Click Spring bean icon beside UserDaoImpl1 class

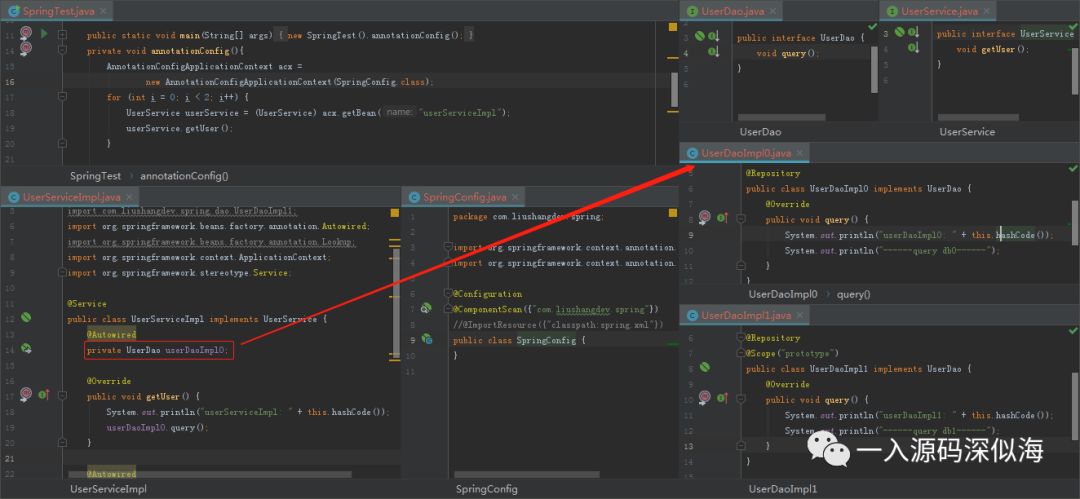pyautogui.click(x=704, y=367)
